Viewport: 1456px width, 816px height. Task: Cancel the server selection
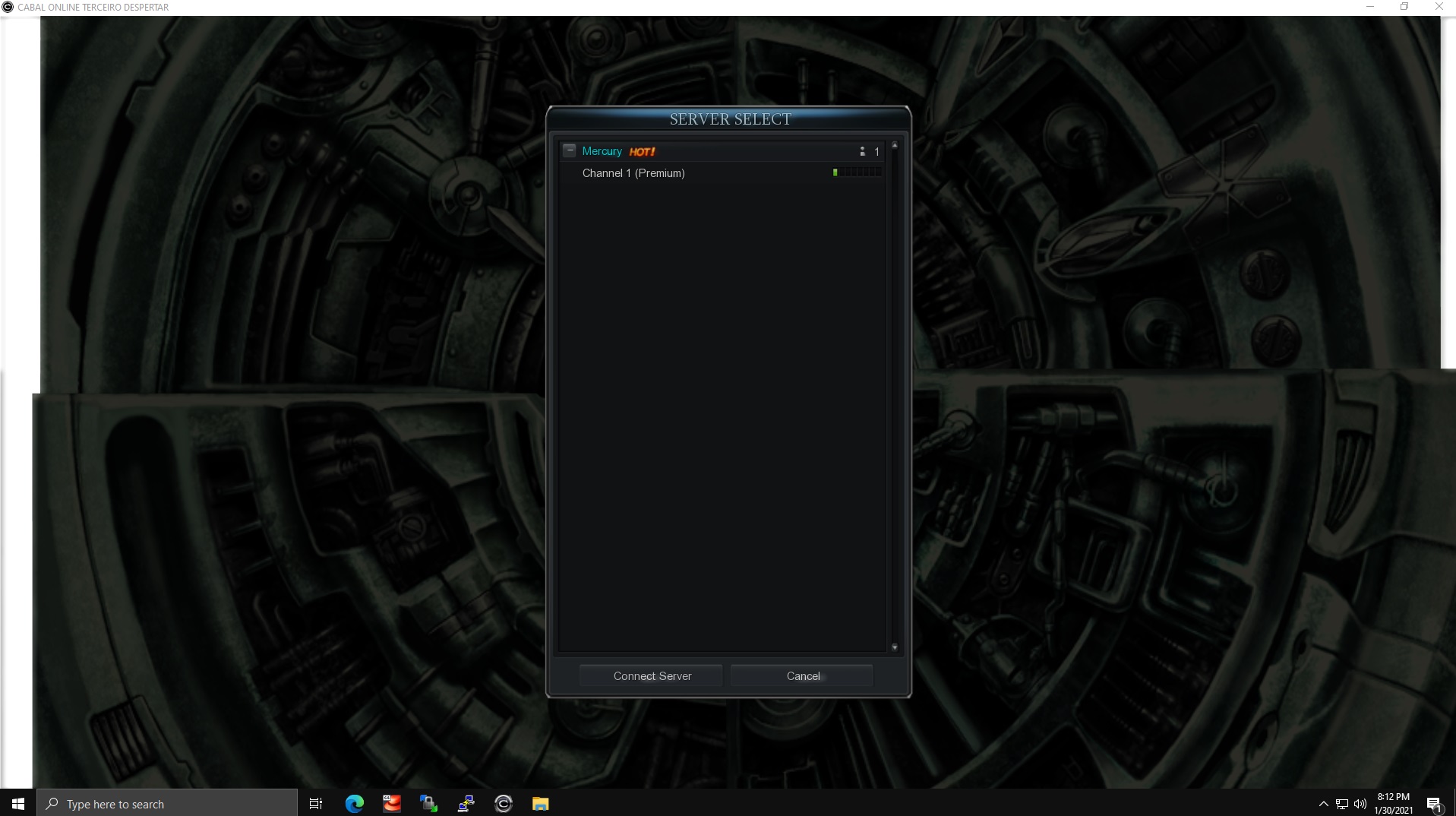coord(803,675)
